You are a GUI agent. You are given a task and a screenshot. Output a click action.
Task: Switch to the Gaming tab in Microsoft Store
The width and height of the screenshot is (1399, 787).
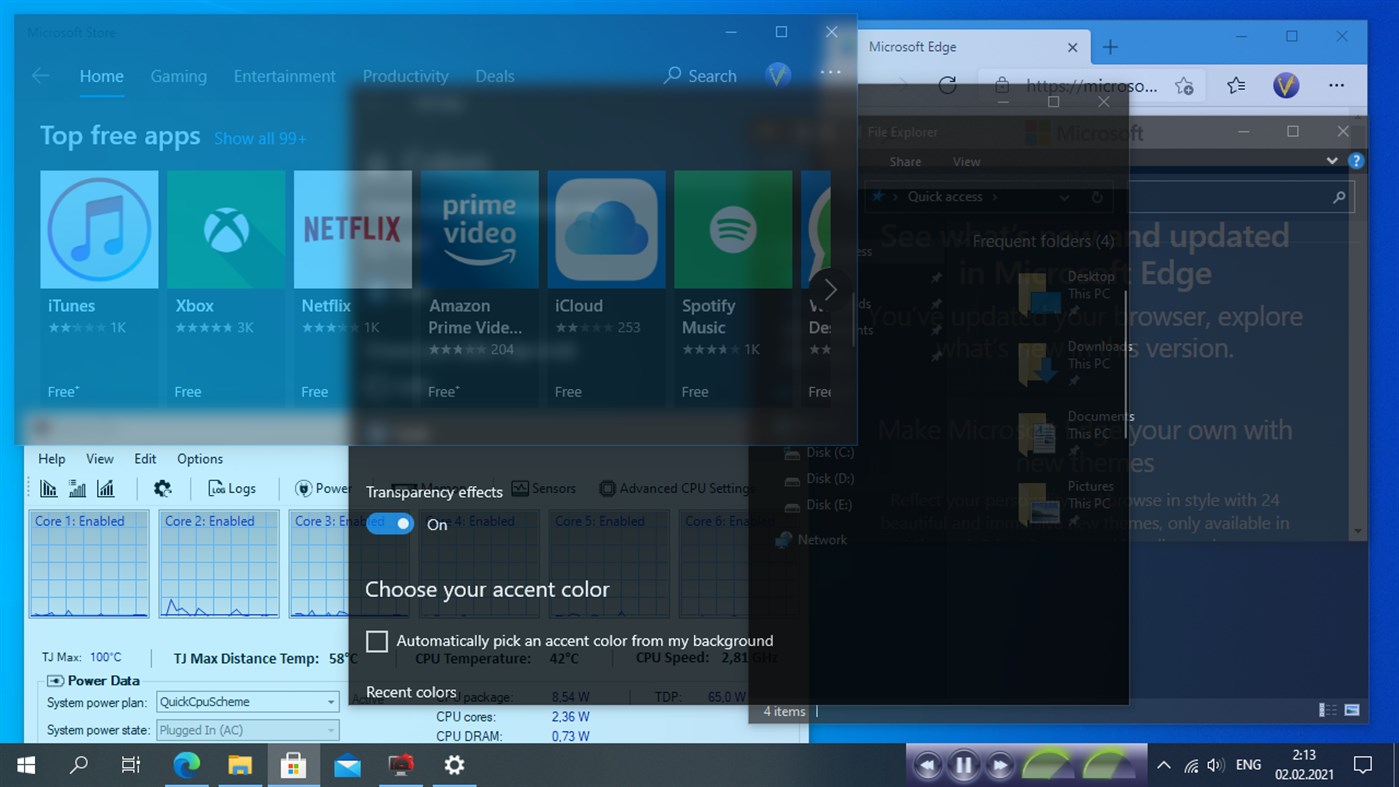point(178,75)
